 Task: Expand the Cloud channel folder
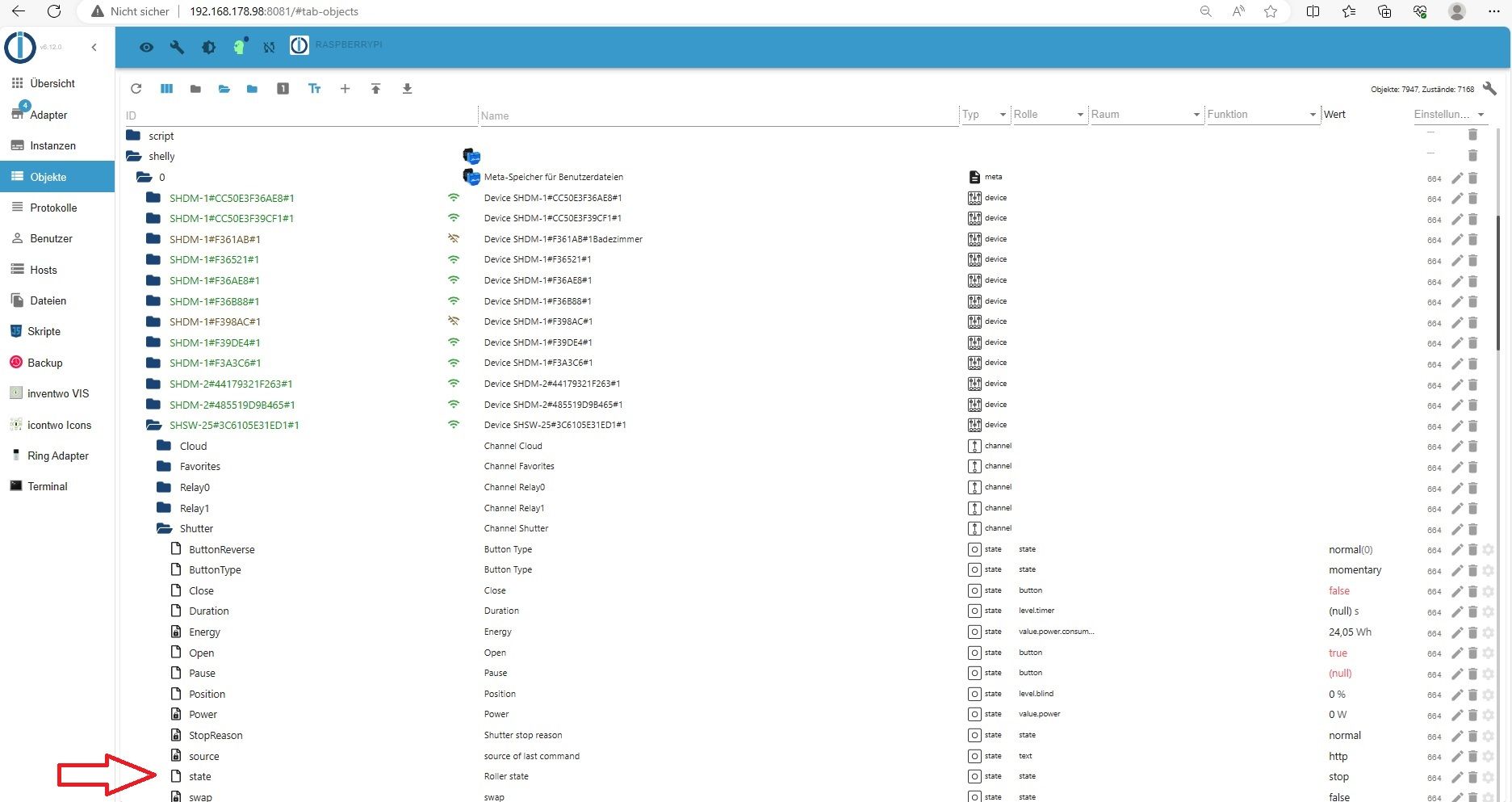(164, 446)
